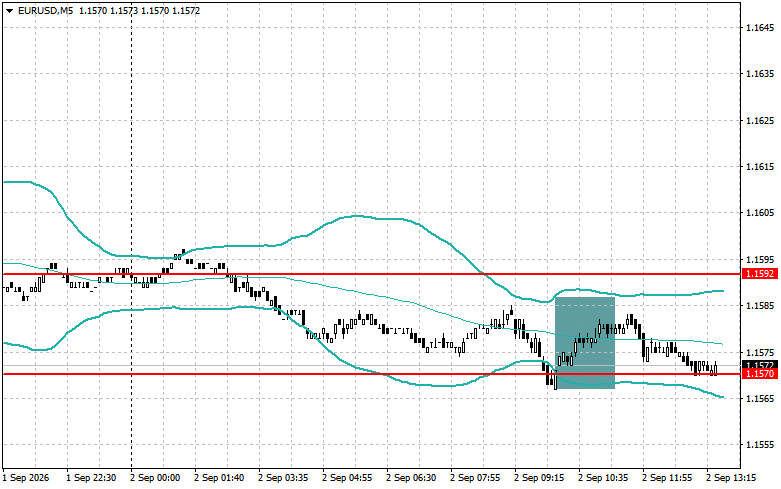Click the upper red horizontal line at 1.1592
This screenshot has height=489, width=781.
tap(371, 274)
